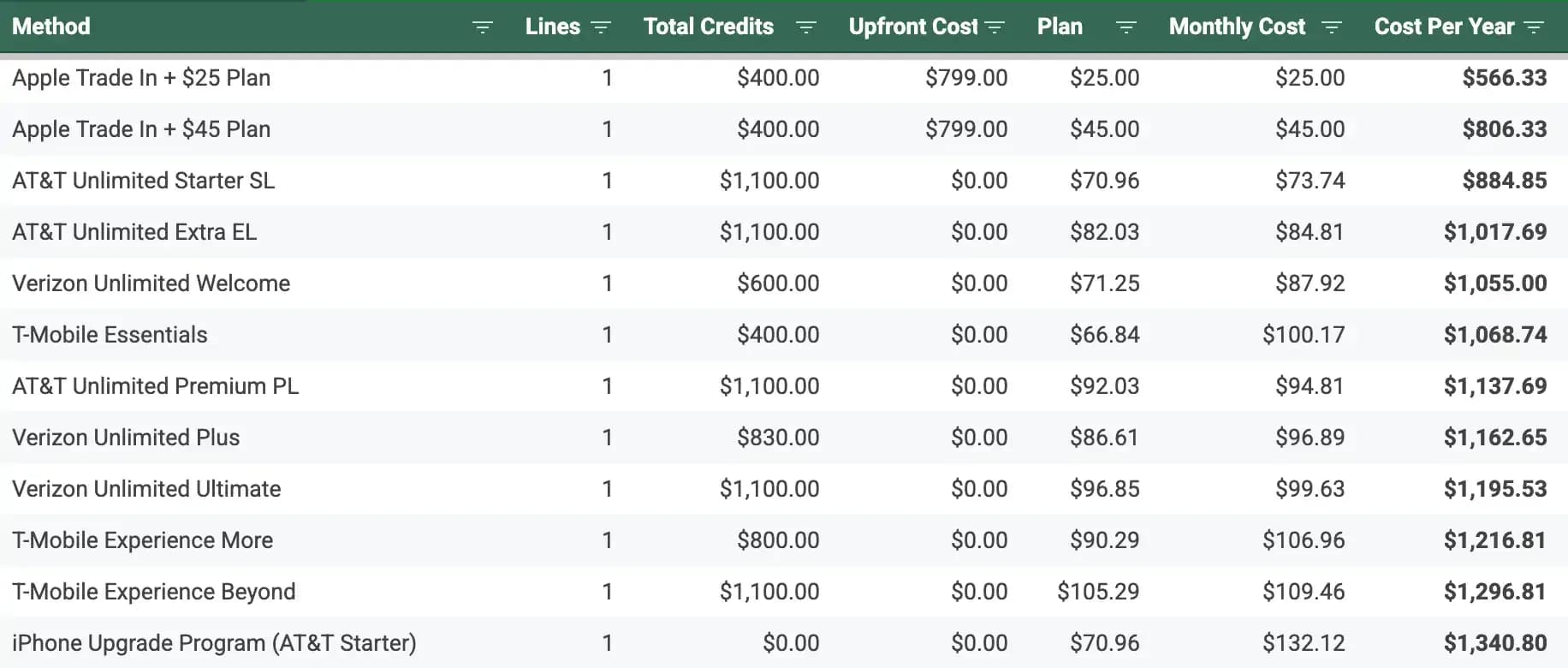The image size is (1568, 668).
Task: Open the filter for Upfront Cost
Action: click(995, 27)
